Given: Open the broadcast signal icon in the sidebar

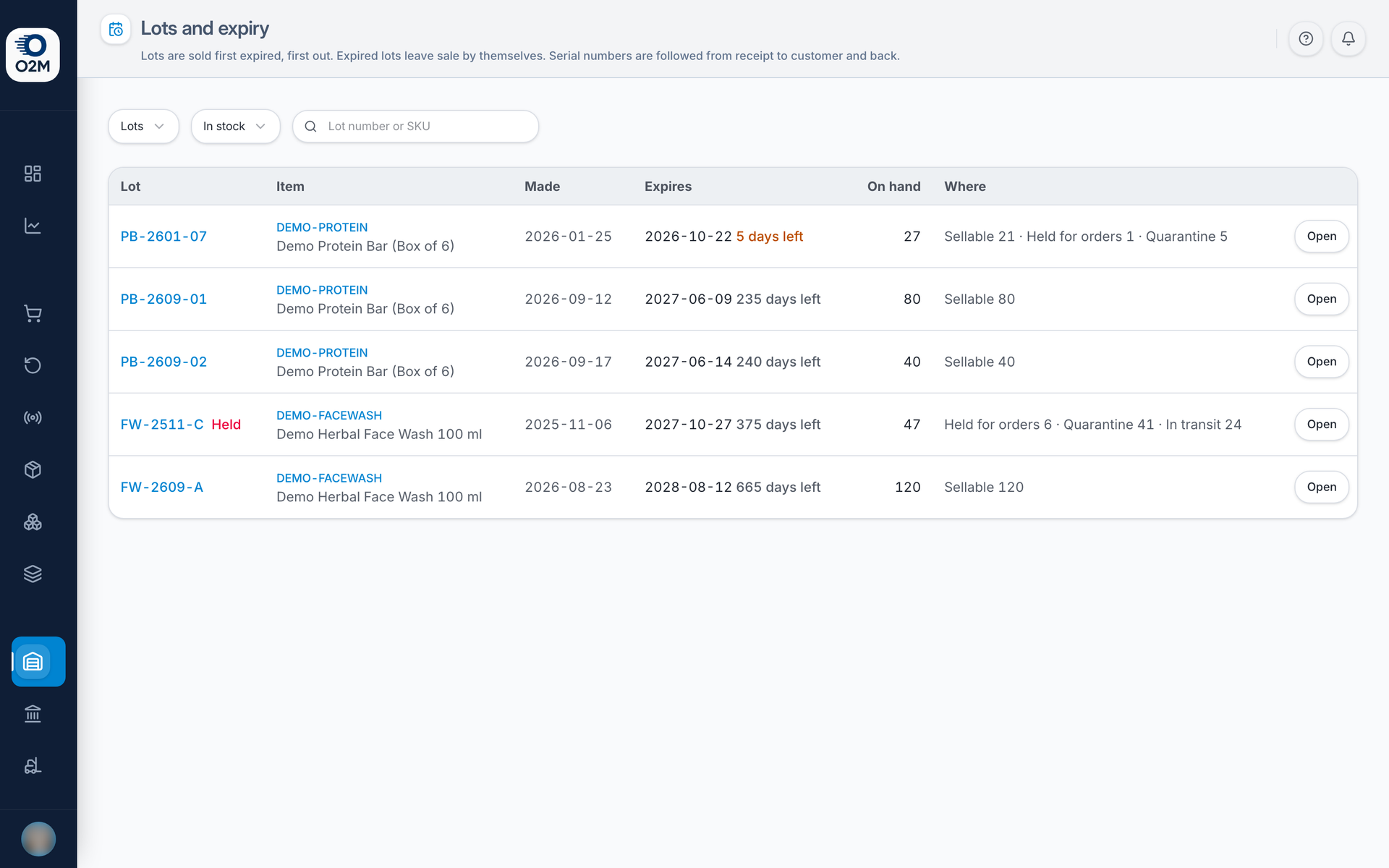Looking at the screenshot, I should coord(33,417).
